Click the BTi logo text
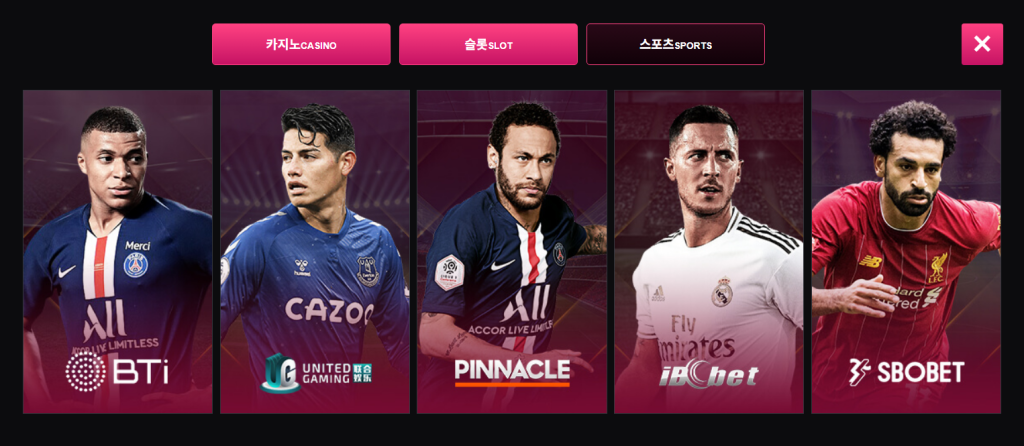This screenshot has width=1024, height=446. [x=141, y=372]
